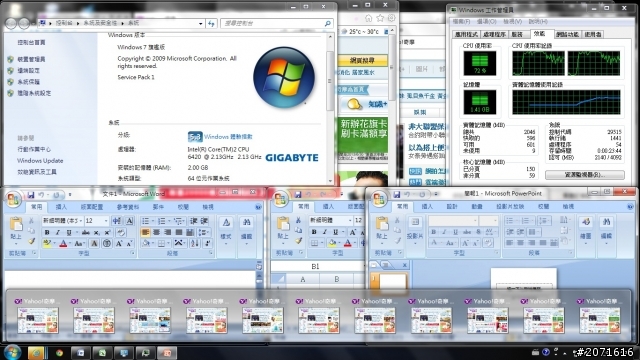Click the Control Panel search box
This screenshot has height=360, width=640.
coord(276,24)
